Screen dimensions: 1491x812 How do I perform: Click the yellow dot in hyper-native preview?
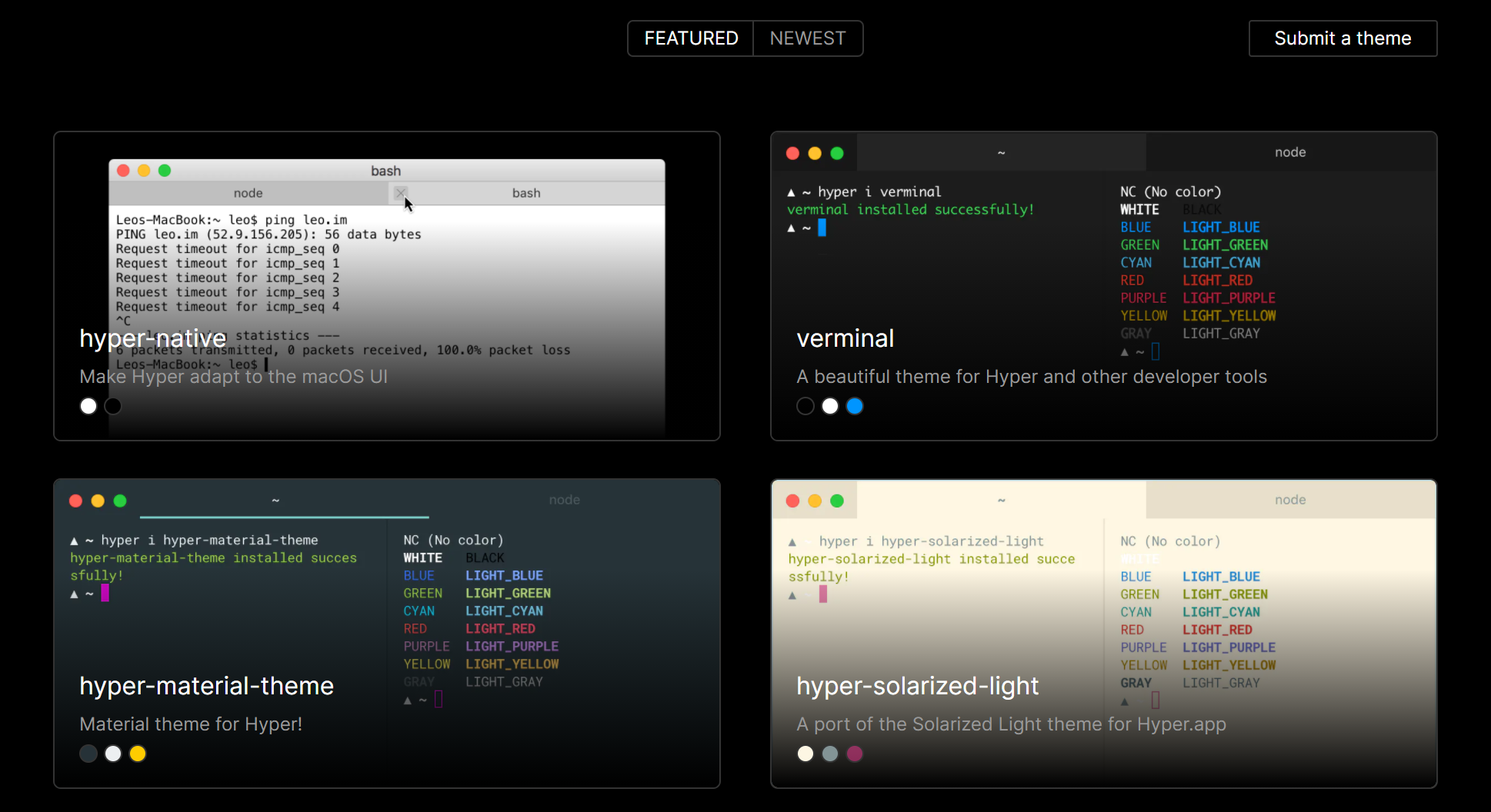pos(144,171)
